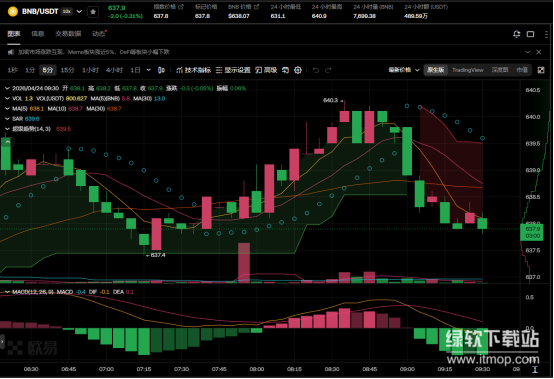Select the 1分 time interval
554x379 pixels.
(x=30, y=70)
